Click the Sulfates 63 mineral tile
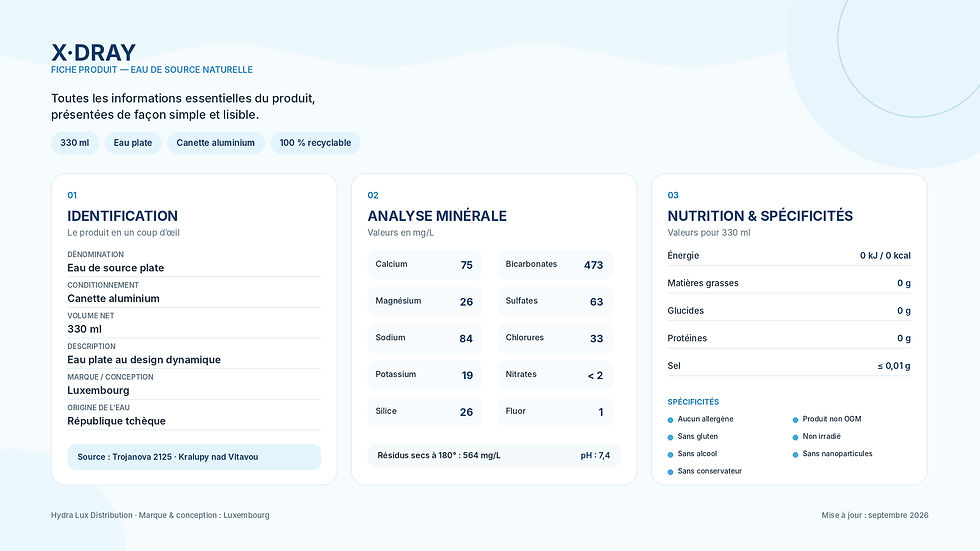 [x=555, y=302]
